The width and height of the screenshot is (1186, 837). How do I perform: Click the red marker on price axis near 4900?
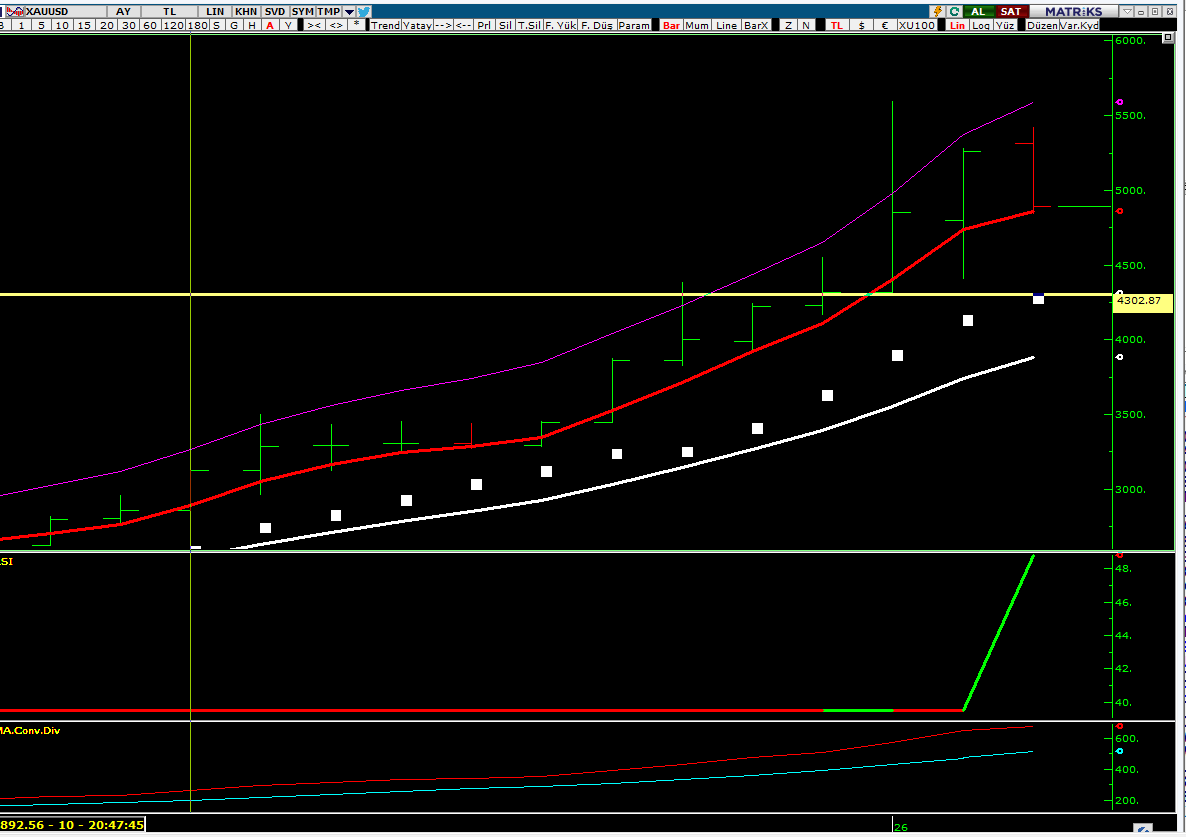point(1120,211)
